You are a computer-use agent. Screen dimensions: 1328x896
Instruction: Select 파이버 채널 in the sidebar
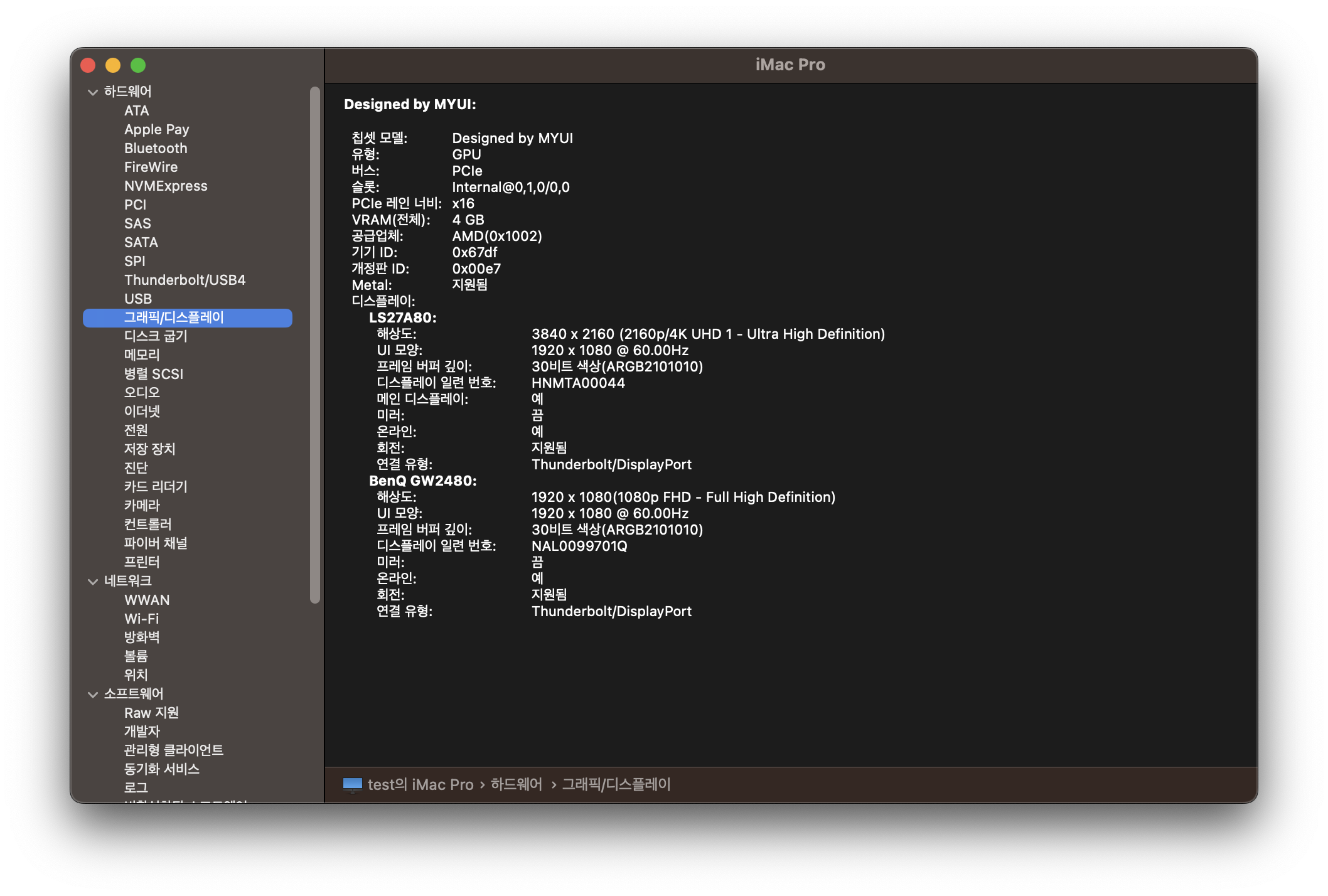pos(156,543)
